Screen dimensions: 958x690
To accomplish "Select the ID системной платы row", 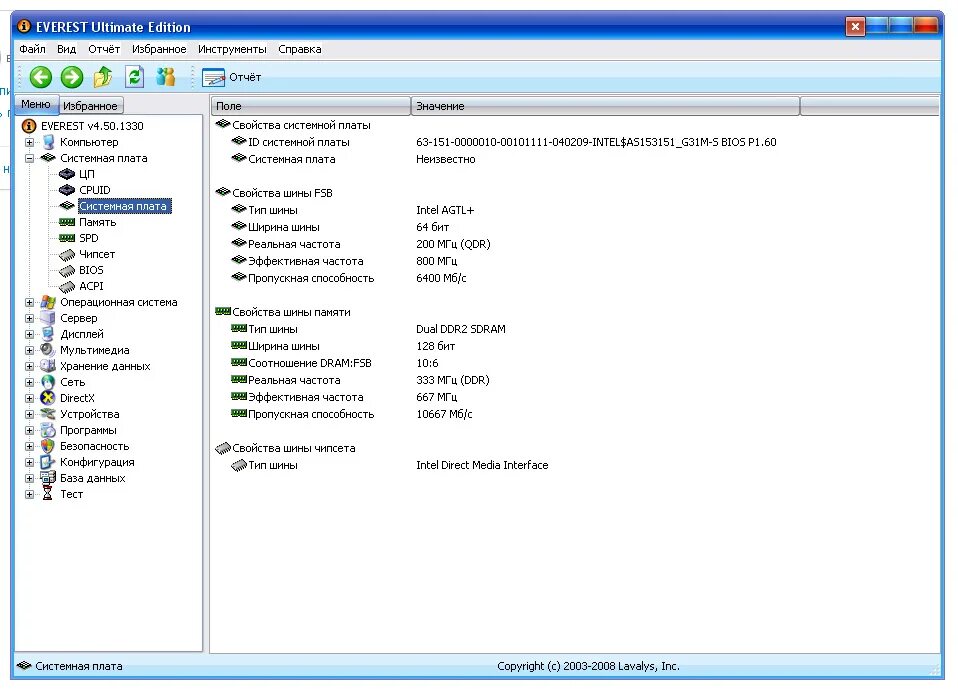I will [504, 142].
